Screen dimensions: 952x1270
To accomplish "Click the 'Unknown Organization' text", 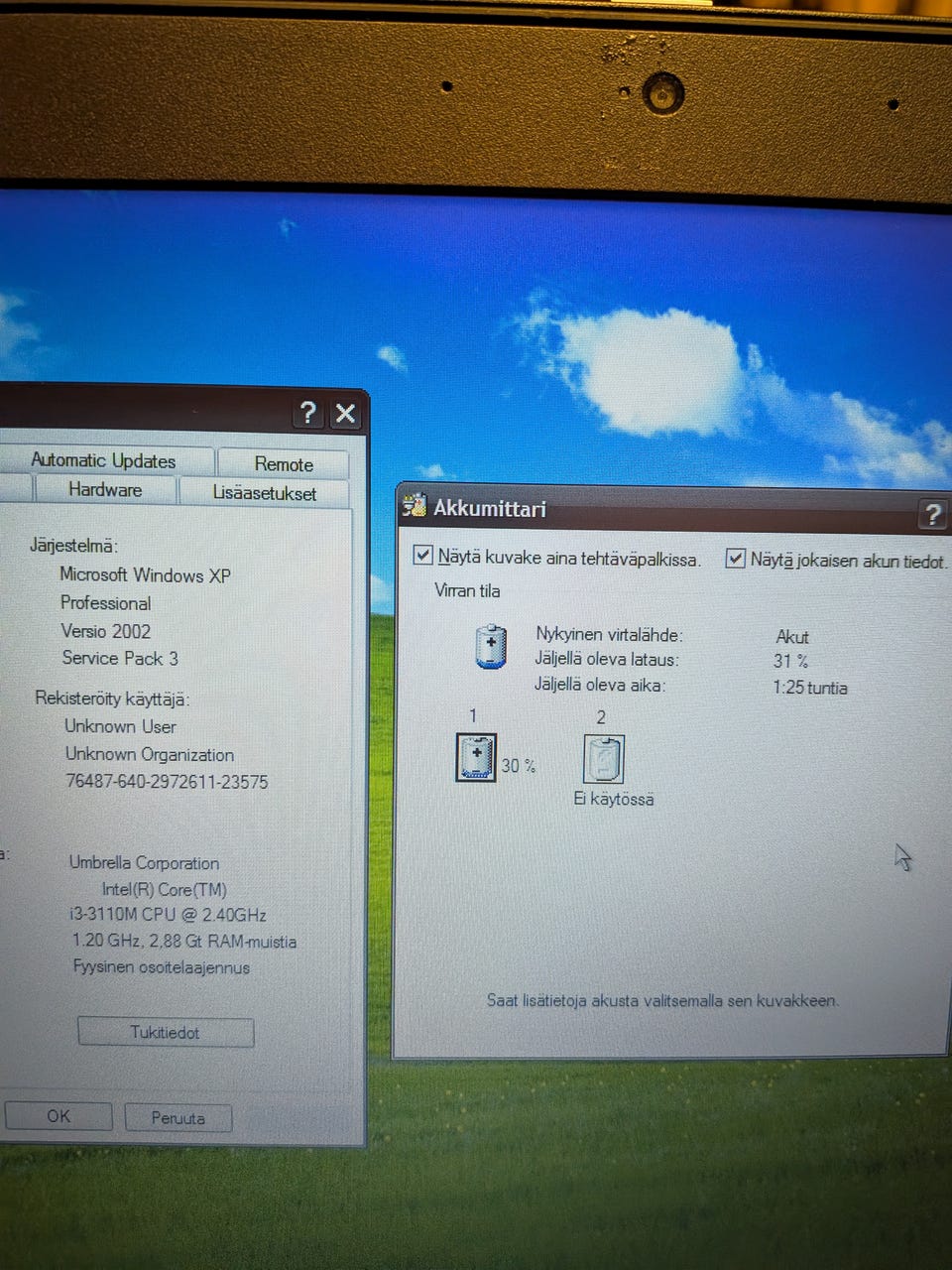I will [x=150, y=754].
